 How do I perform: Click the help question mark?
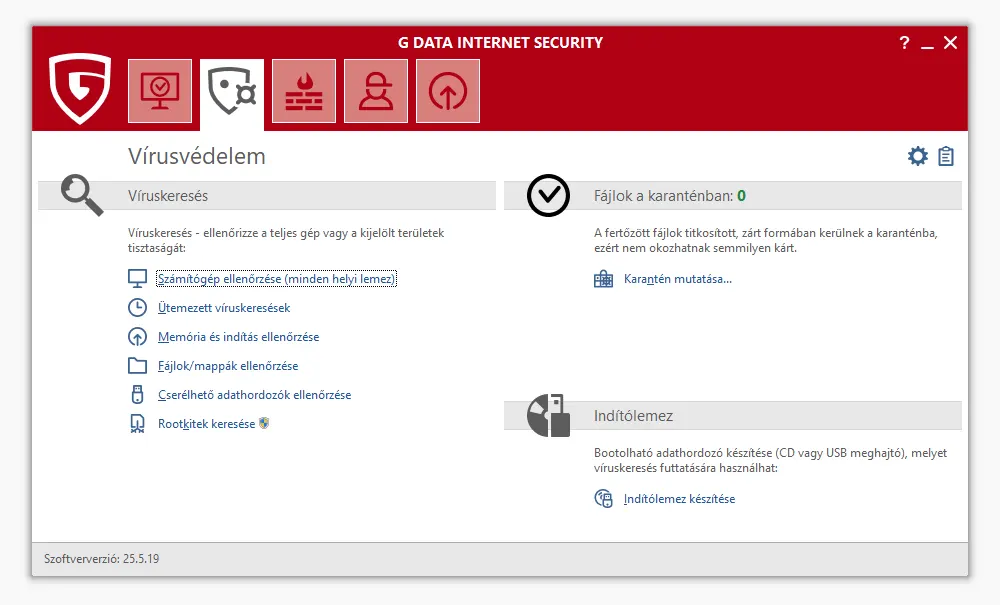click(x=904, y=43)
